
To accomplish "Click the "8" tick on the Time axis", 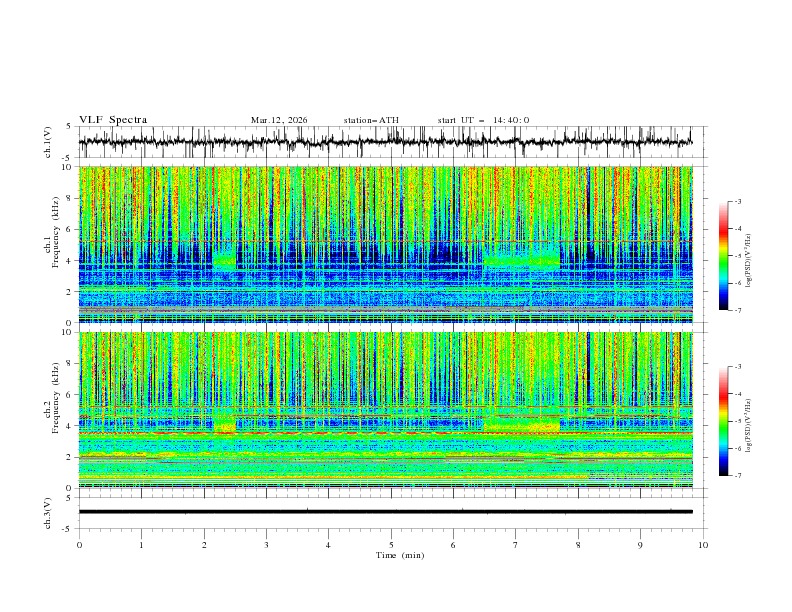I will click(578, 545).
